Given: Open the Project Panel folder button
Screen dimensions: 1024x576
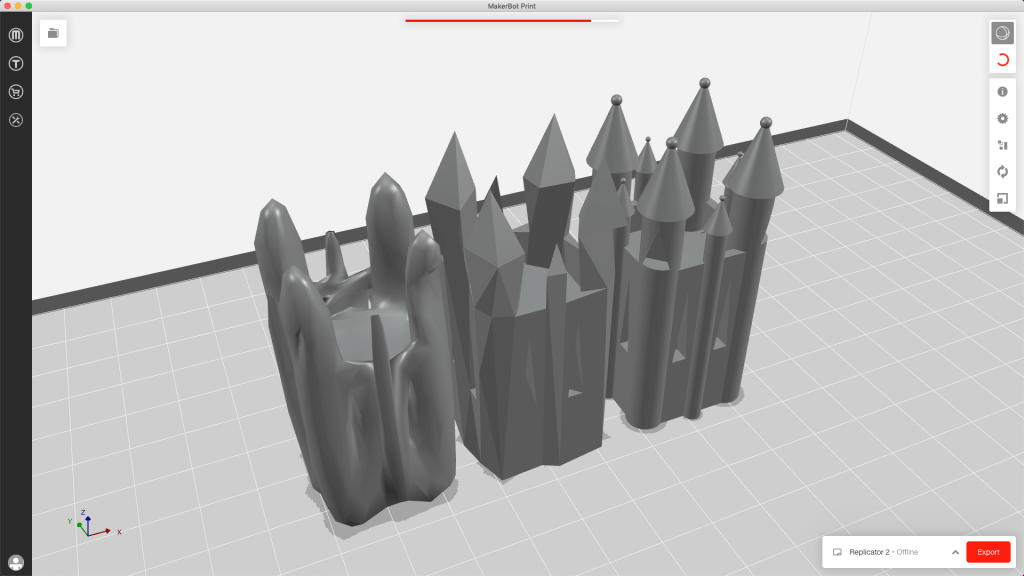Looking at the screenshot, I should point(53,33).
